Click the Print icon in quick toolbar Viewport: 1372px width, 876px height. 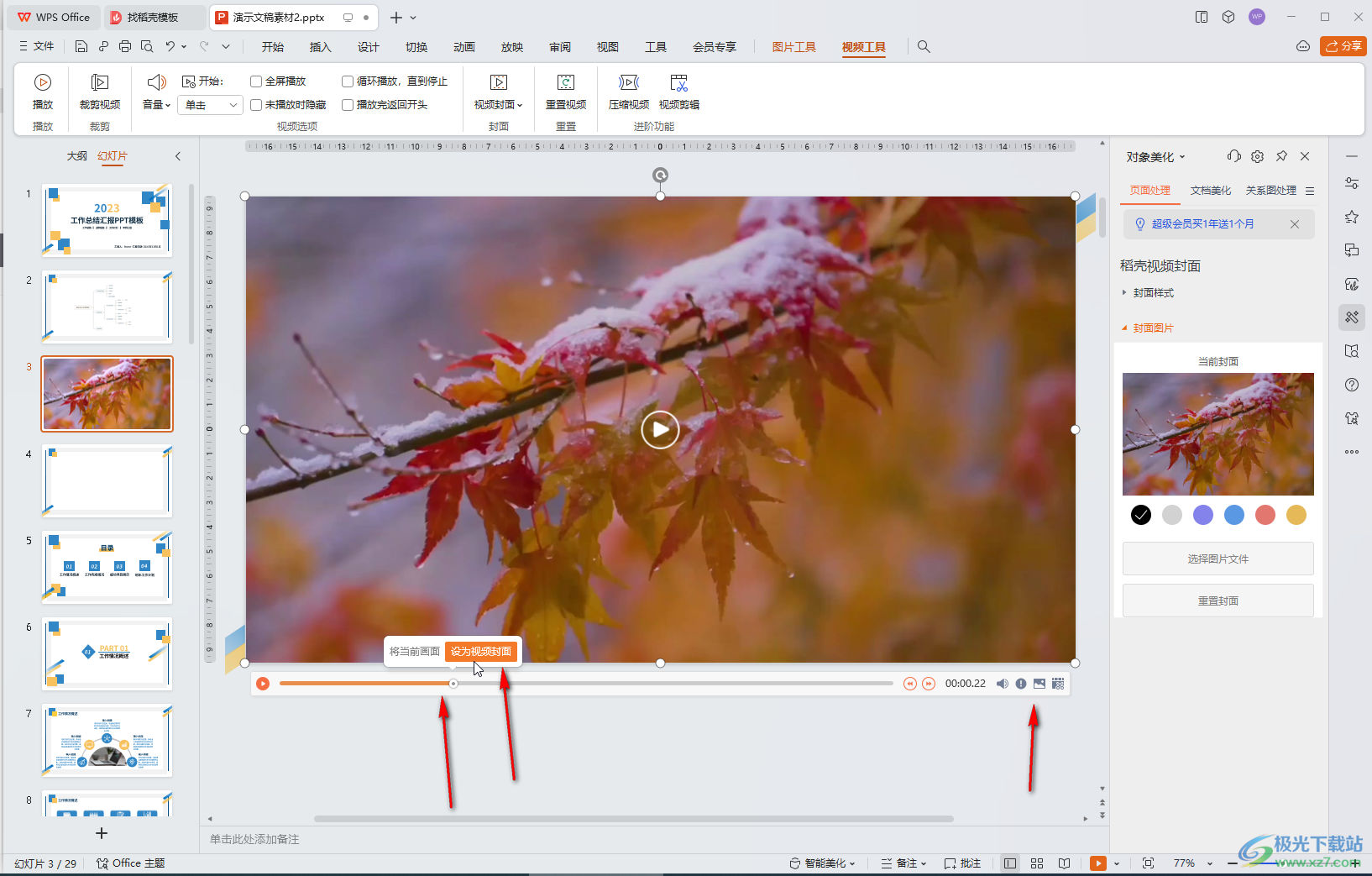(125, 46)
